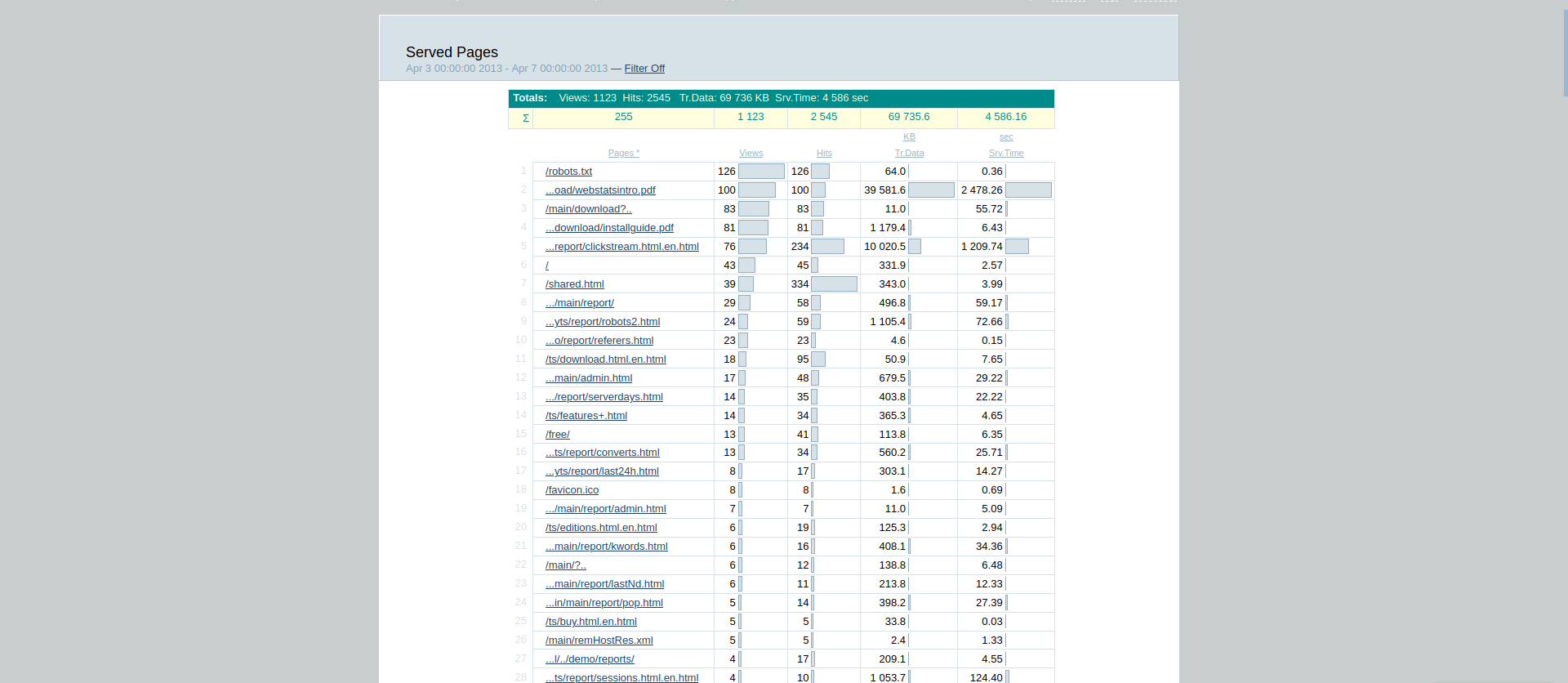Click the views bar for /robots.txt
The height and width of the screenshot is (683, 1568).
761,172
